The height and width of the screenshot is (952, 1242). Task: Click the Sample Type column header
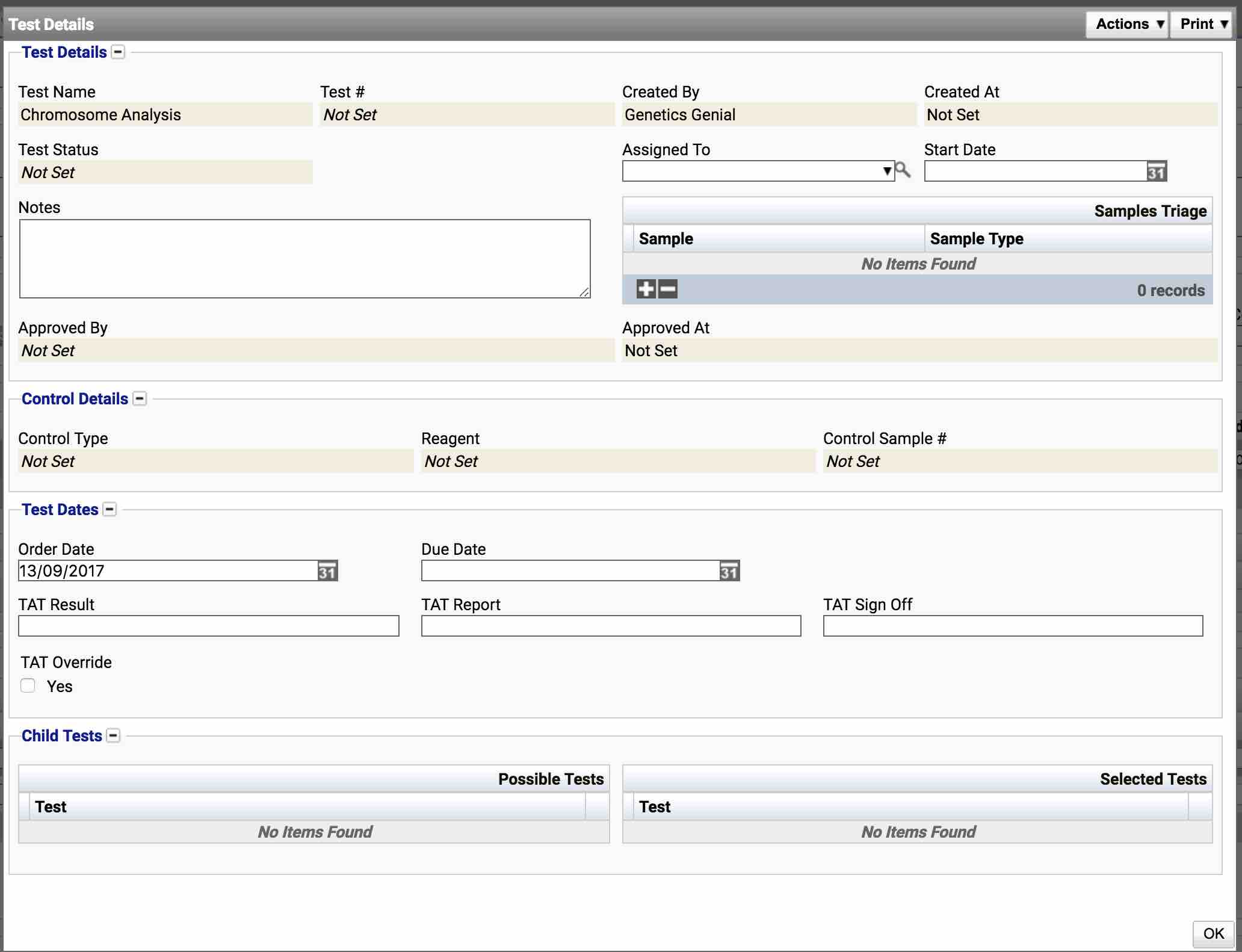click(1069, 238)
